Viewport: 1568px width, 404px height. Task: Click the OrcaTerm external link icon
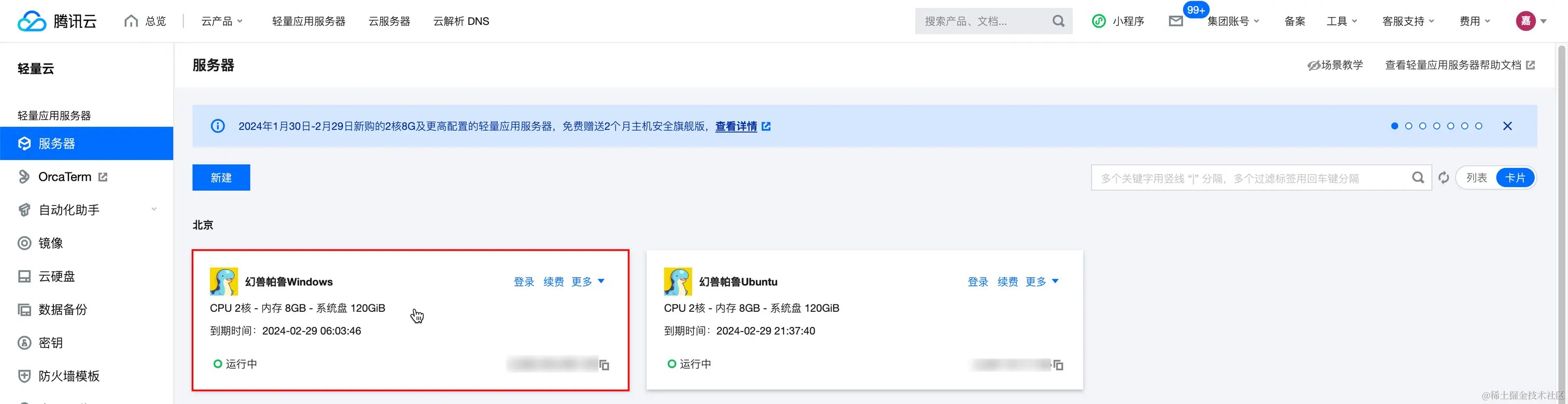click(x=103, y=177)
